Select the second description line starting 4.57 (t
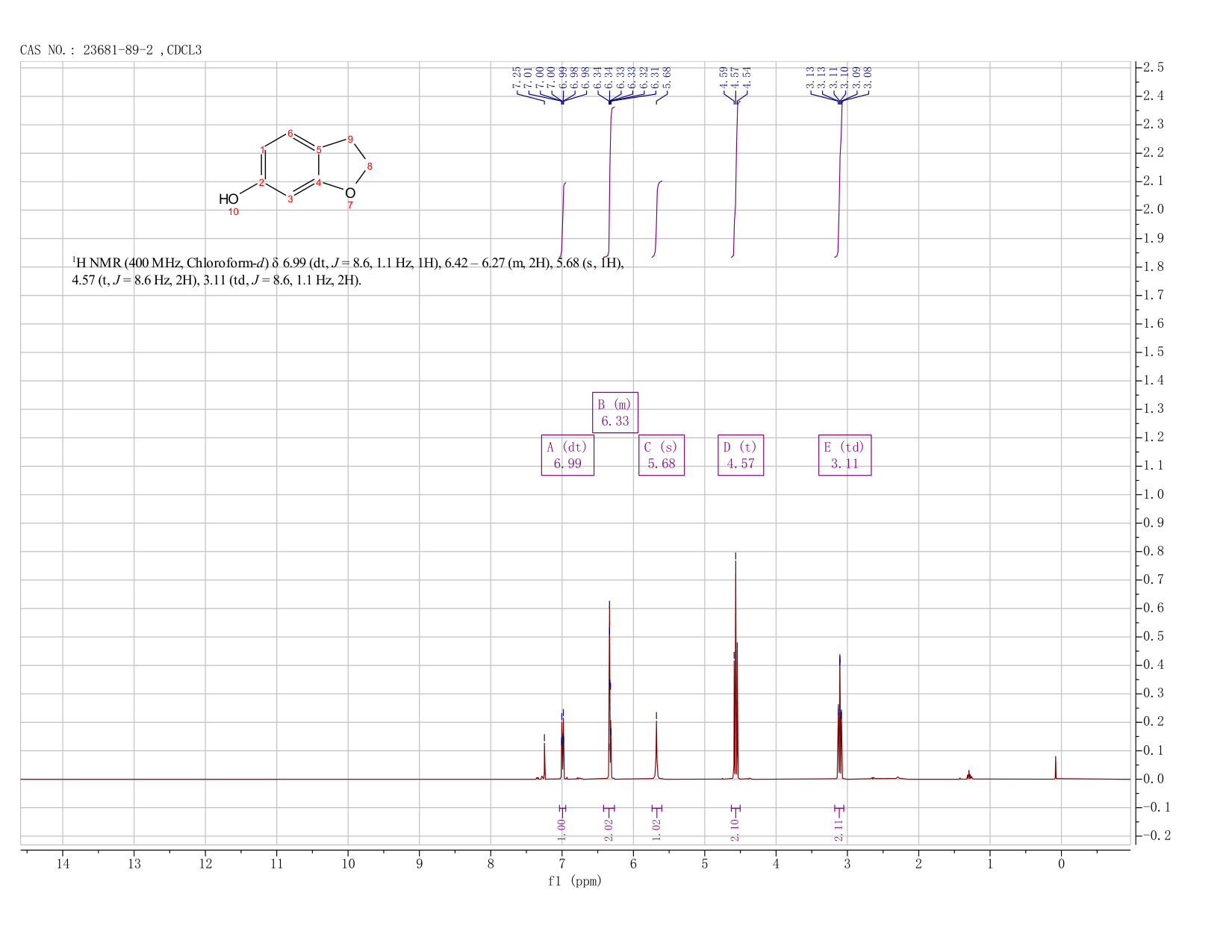Screen dimensions: 1232x952 coord(217,281)
